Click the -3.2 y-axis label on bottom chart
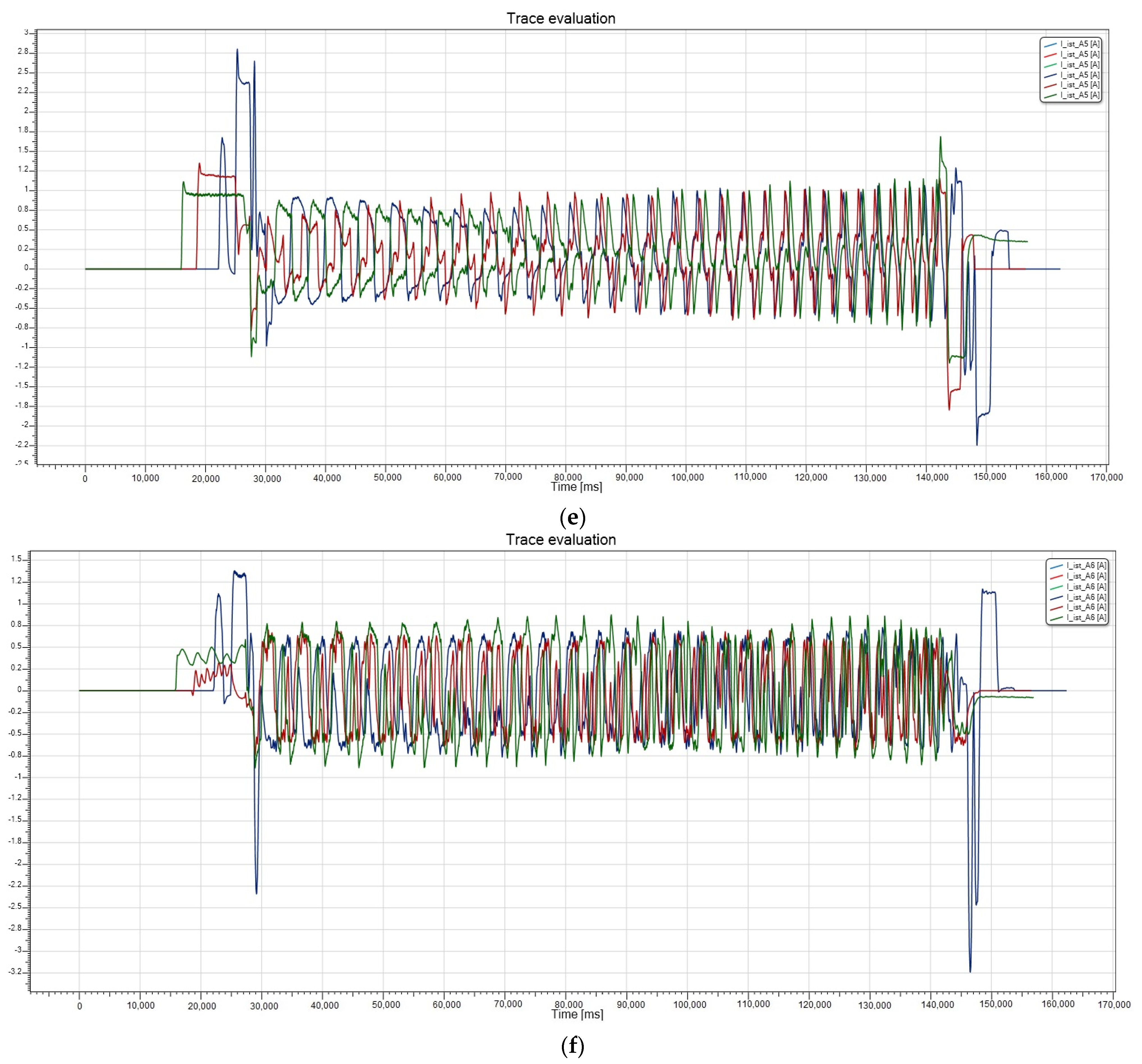This screenshot has width=1142, height=1064. coord(15,972)
